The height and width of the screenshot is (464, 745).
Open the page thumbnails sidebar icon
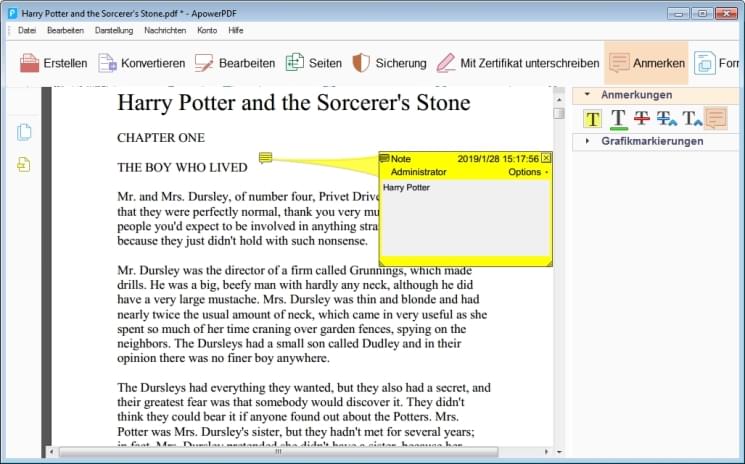coord(24,133)
